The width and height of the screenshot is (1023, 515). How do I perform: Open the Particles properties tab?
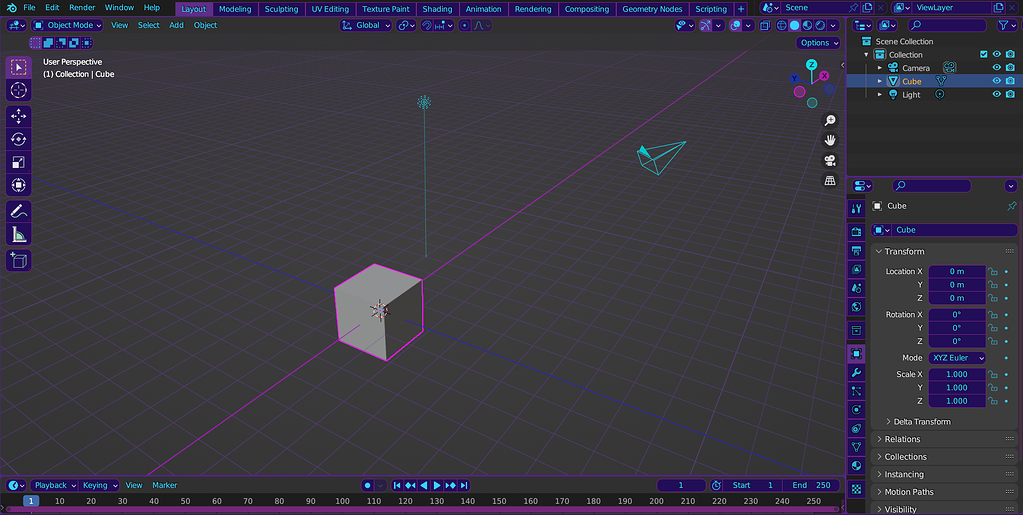point(857,391)
